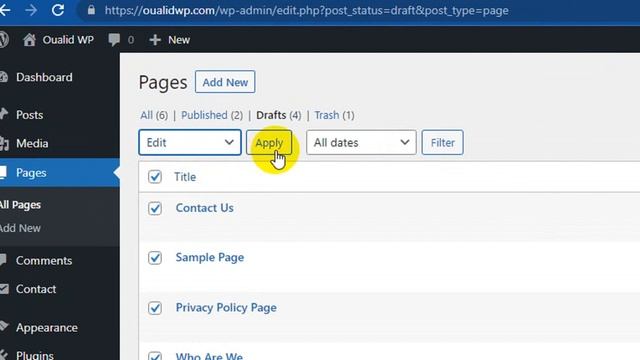Open Contact in the sidebar menu

point(36,289)
